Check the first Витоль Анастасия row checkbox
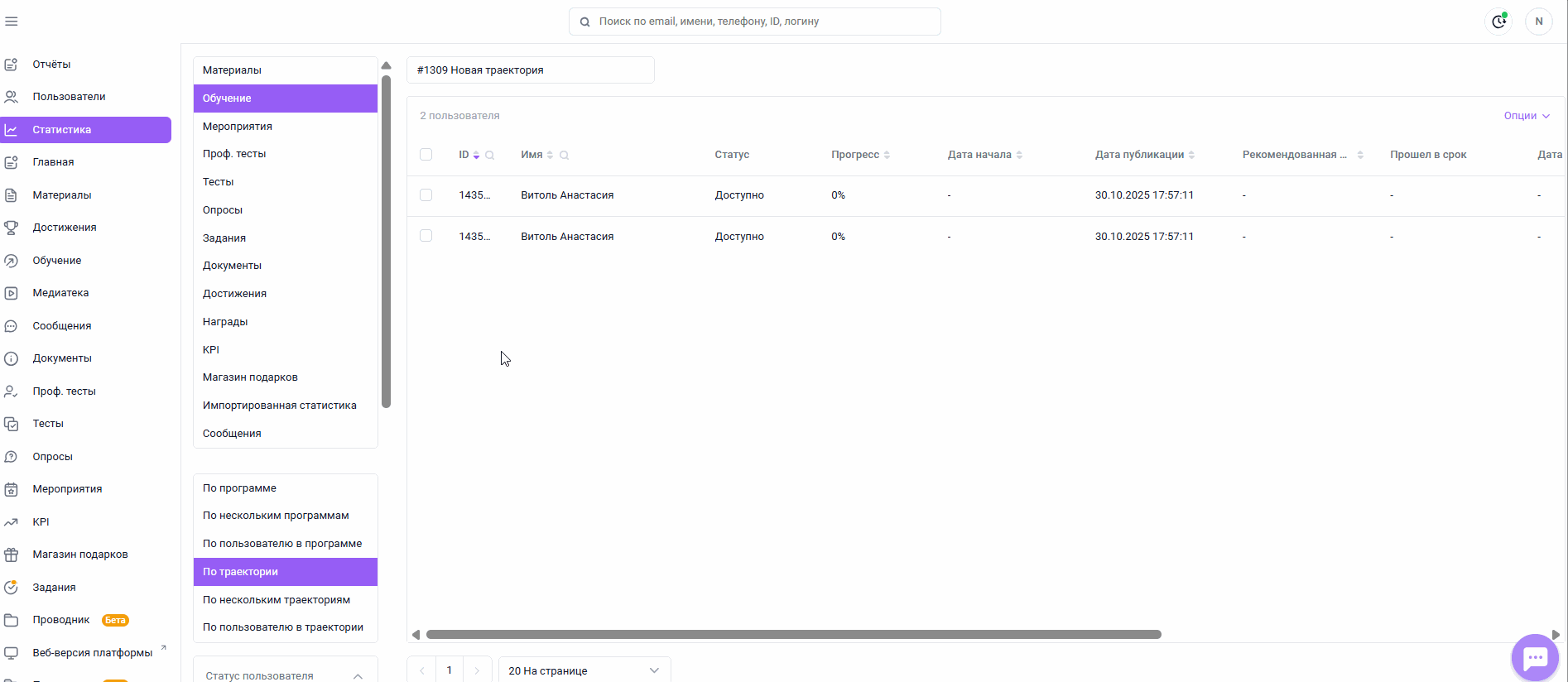 (426, 195)
